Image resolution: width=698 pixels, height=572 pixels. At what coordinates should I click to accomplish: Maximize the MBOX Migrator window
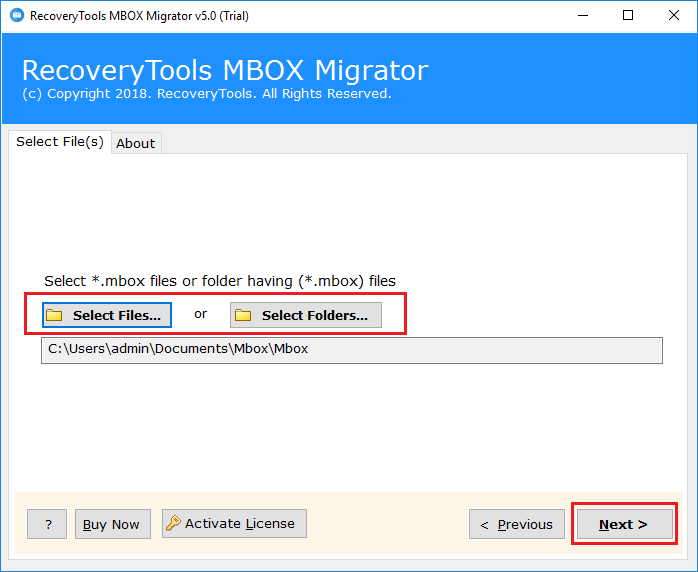628,16
